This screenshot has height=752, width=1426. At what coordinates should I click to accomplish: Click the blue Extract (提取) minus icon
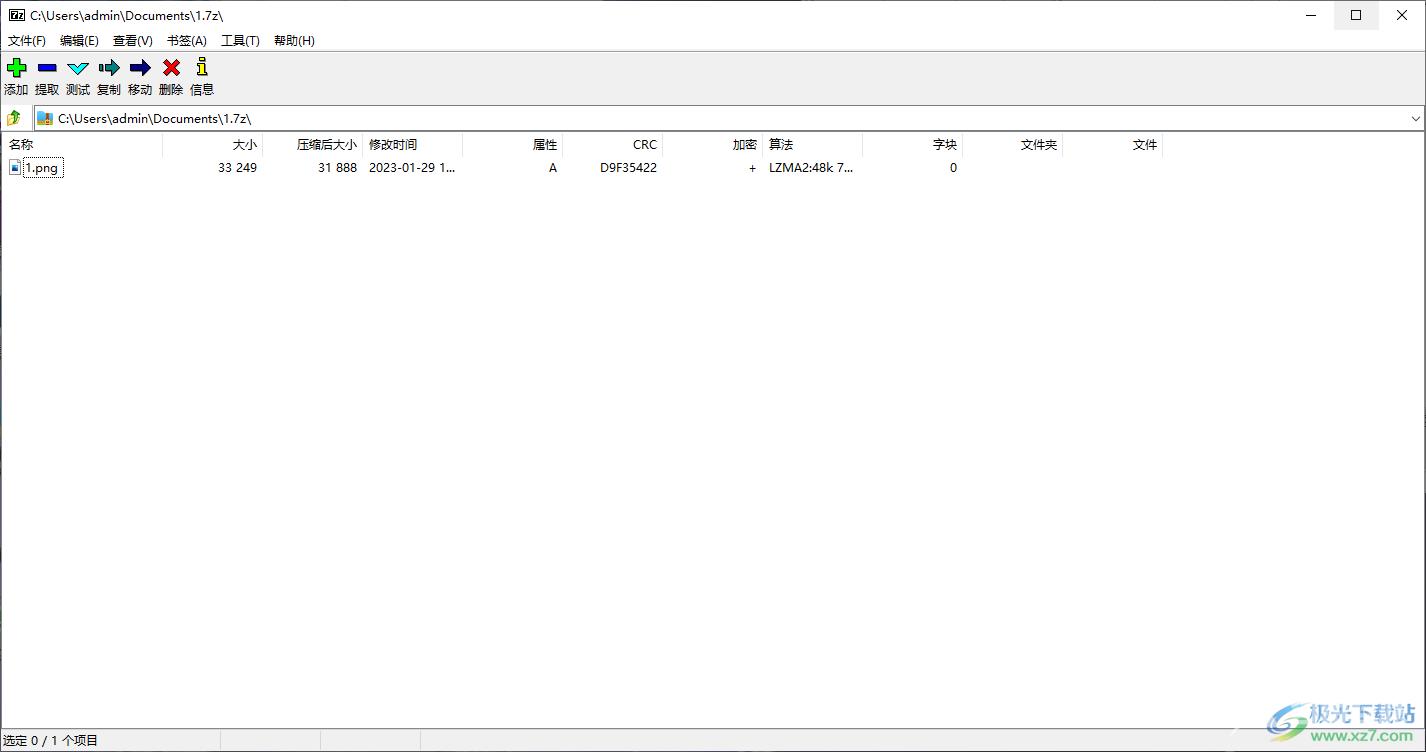[x=47, y=68]
